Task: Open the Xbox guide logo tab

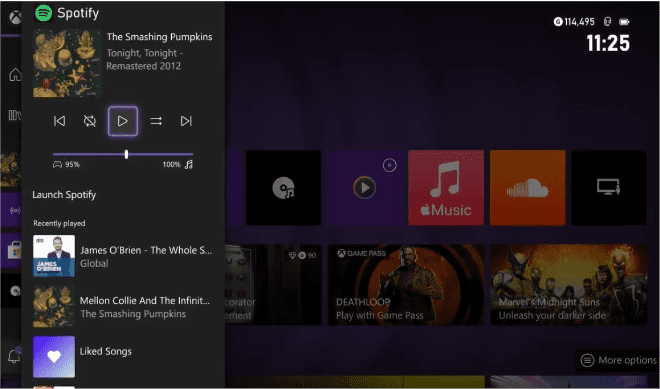Action: [x=15, y=18]
